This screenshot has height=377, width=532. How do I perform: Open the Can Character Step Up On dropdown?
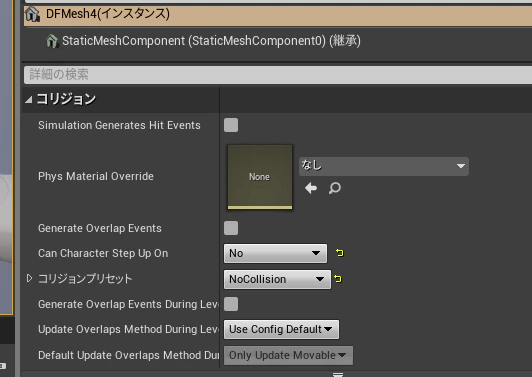click(x=276, y=253)
